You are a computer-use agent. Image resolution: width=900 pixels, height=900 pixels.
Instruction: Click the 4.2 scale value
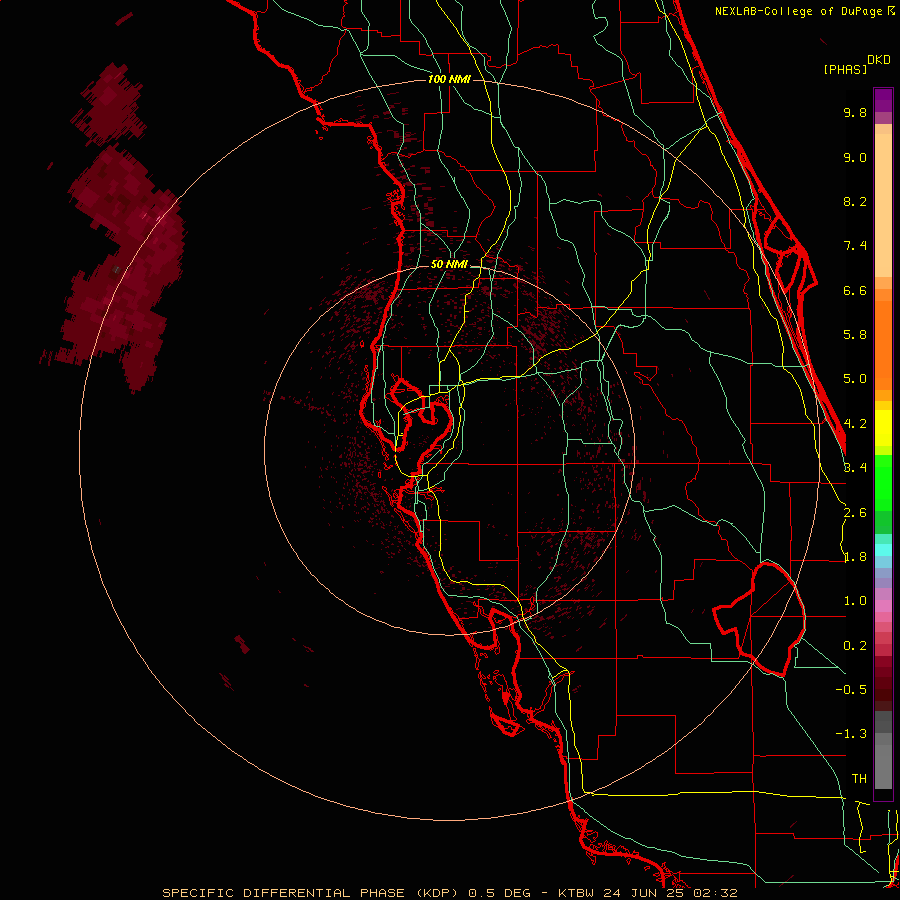pos(855,424)
